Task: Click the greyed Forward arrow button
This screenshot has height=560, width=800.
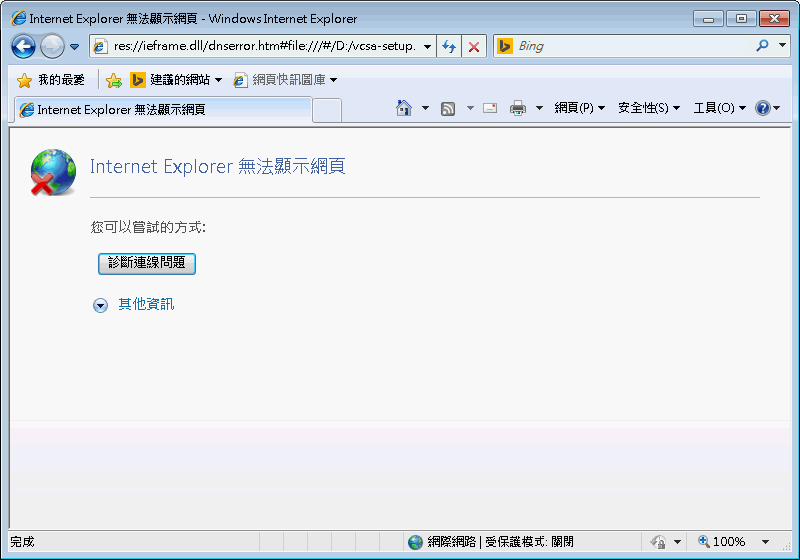Action: click(x=52, y=47)
